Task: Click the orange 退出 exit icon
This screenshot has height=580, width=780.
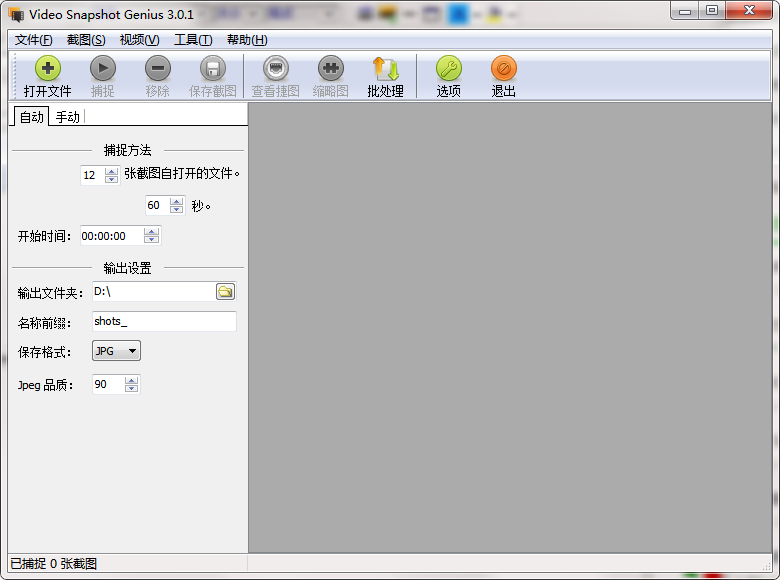Action: tap(503, 68)
